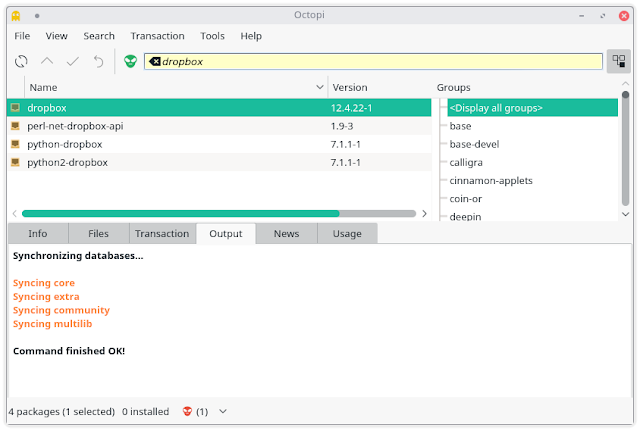640x431 pixels.
Task: Switch to the Info tab
Action: click(38, 233)
